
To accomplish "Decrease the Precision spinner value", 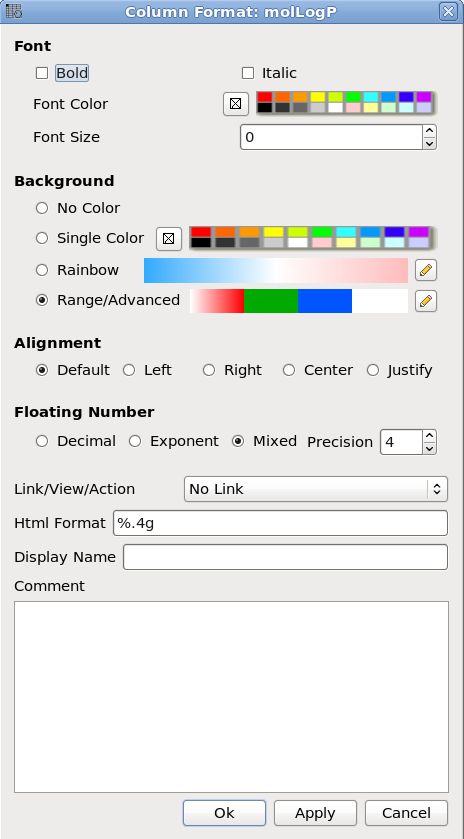I will point(429,448).
